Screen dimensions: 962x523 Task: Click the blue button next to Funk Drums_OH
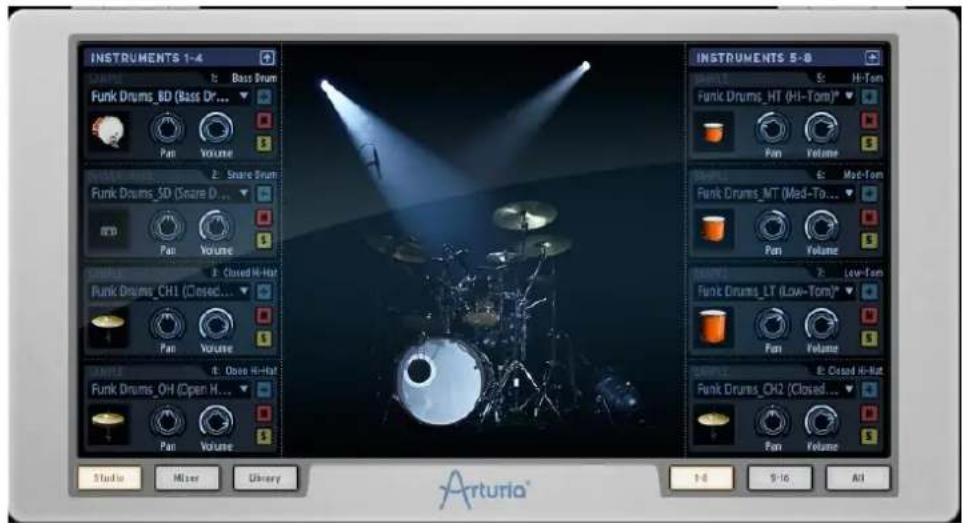tap(264, 389)
